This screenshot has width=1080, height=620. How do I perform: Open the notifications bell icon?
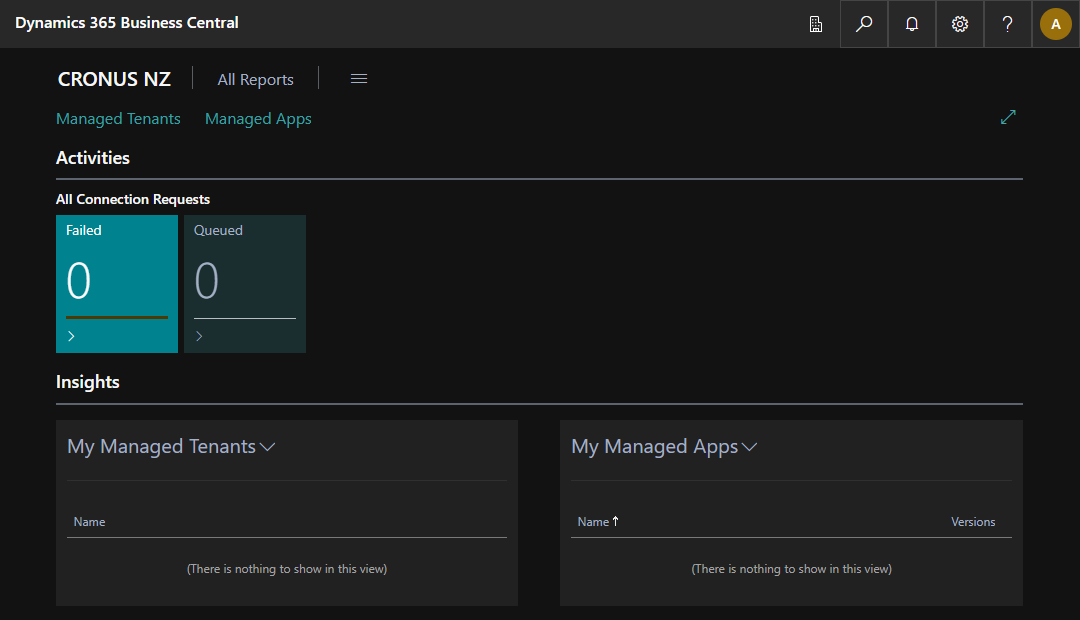point(912,24)
